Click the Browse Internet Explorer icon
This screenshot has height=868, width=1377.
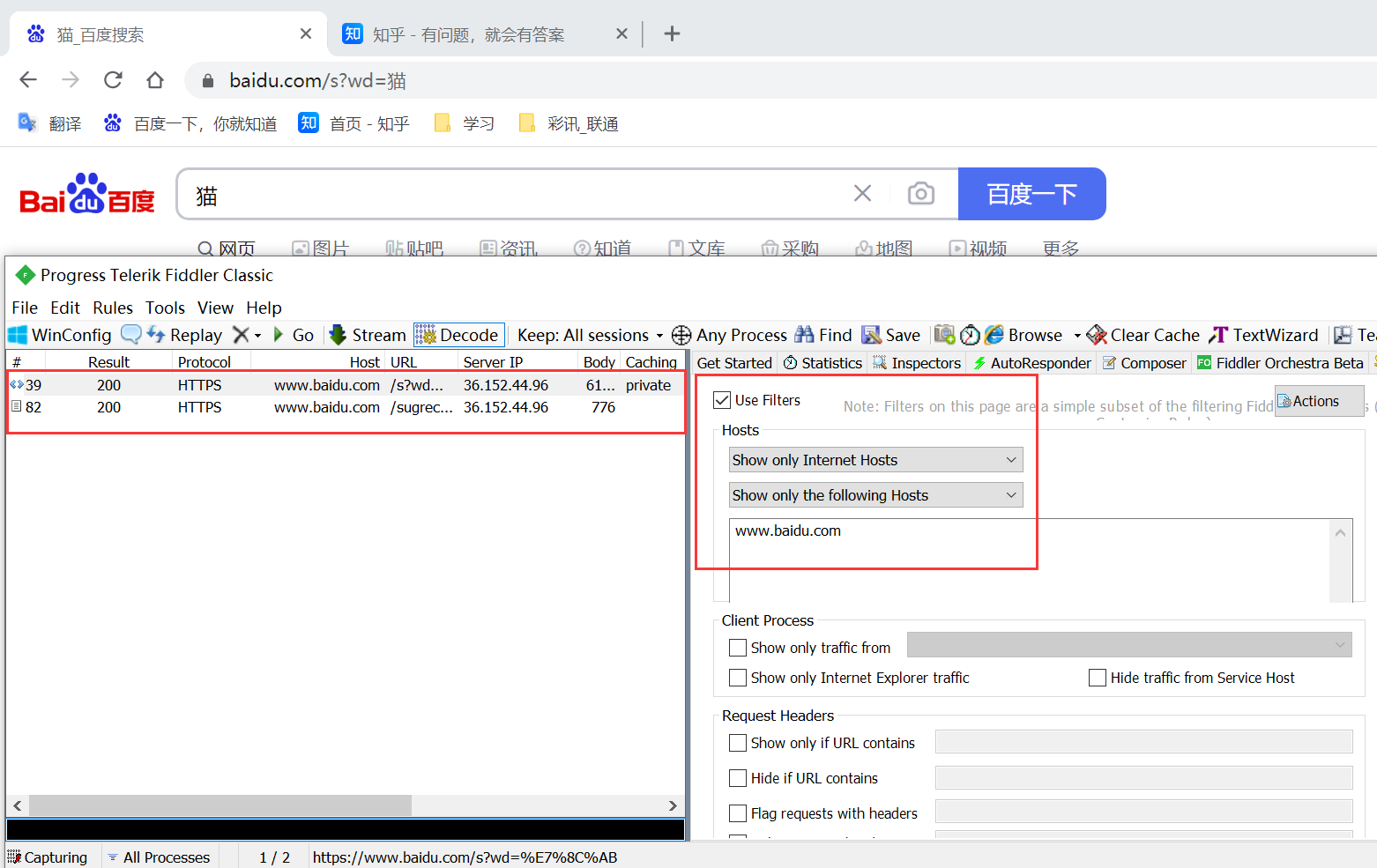point(994,335)
